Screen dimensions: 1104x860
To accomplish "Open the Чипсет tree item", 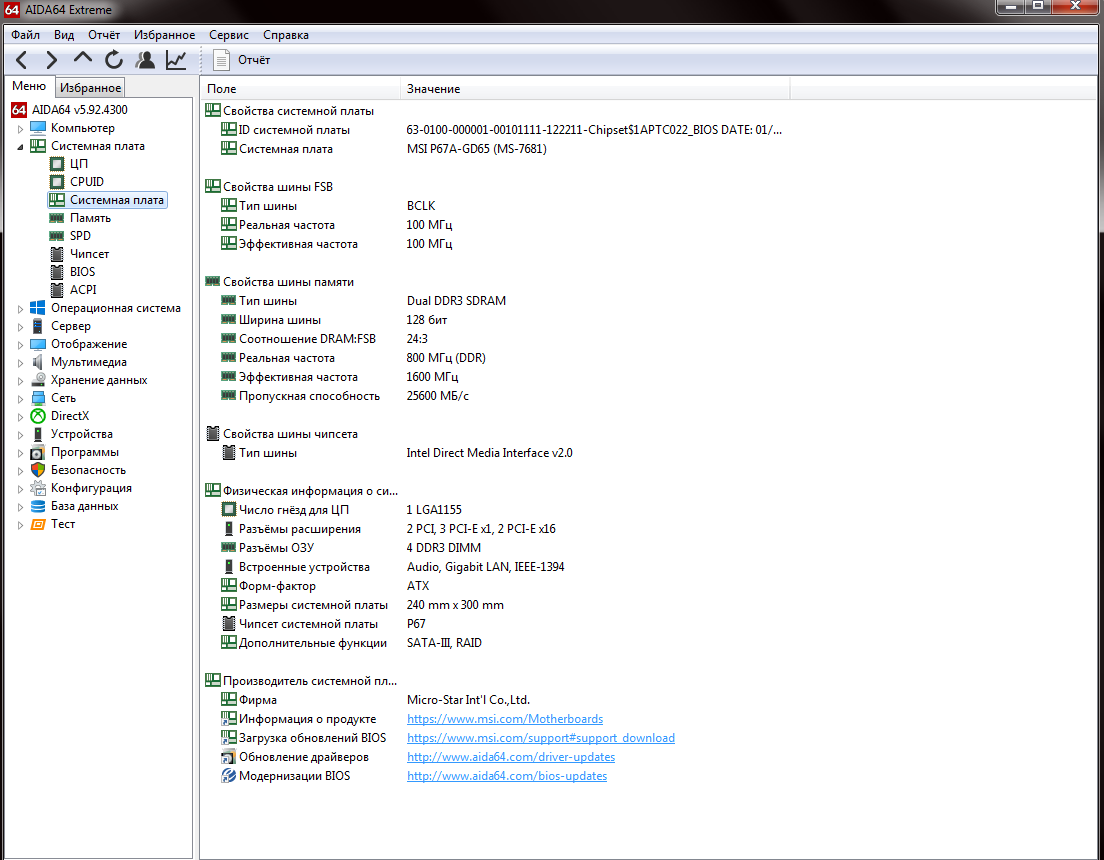I will 89,254.
